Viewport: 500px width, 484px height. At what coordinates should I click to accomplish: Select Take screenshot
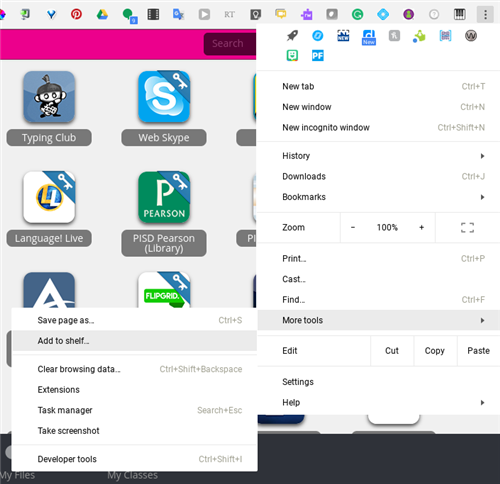(x=135, y=431)
